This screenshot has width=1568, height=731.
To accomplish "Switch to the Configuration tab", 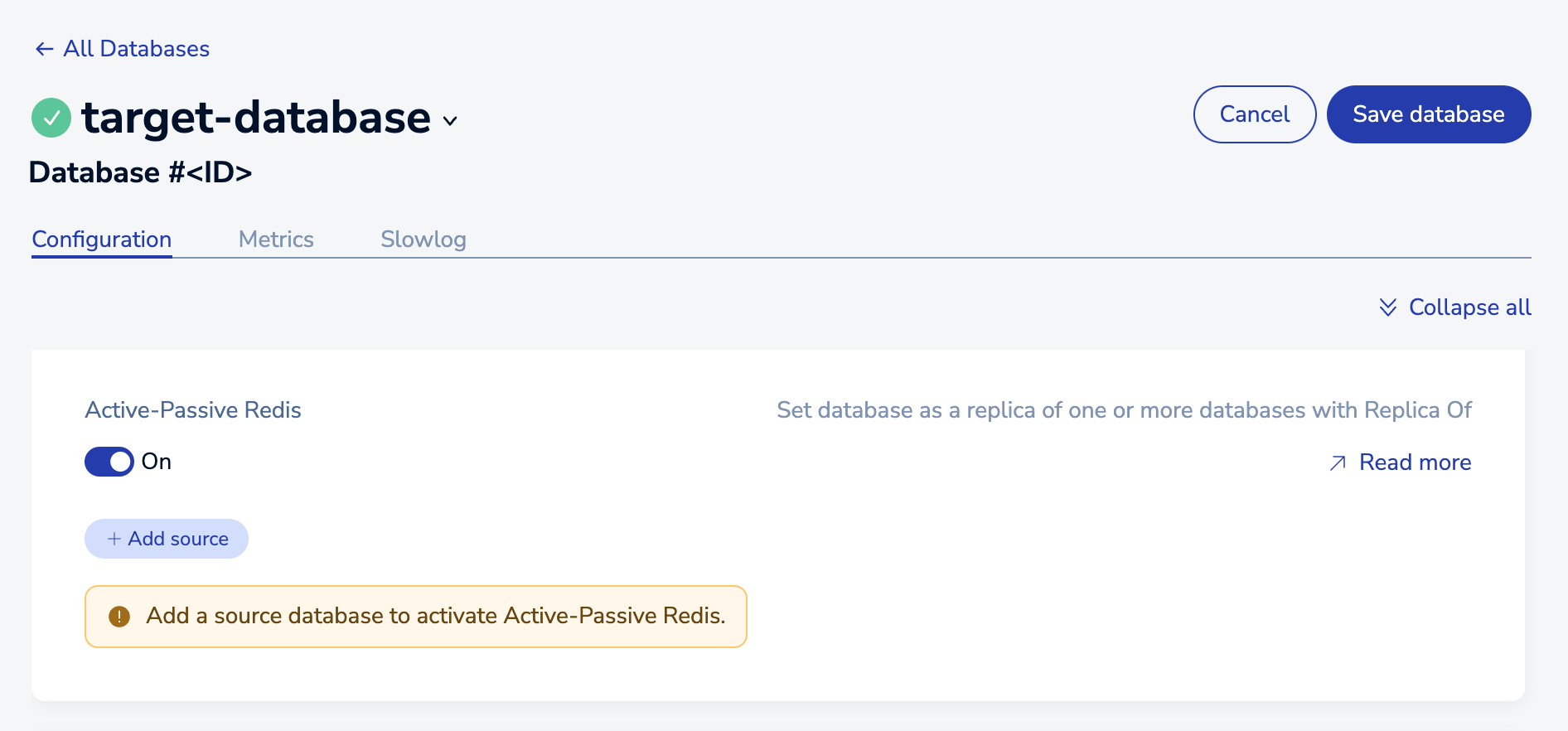I will point(102,240).
